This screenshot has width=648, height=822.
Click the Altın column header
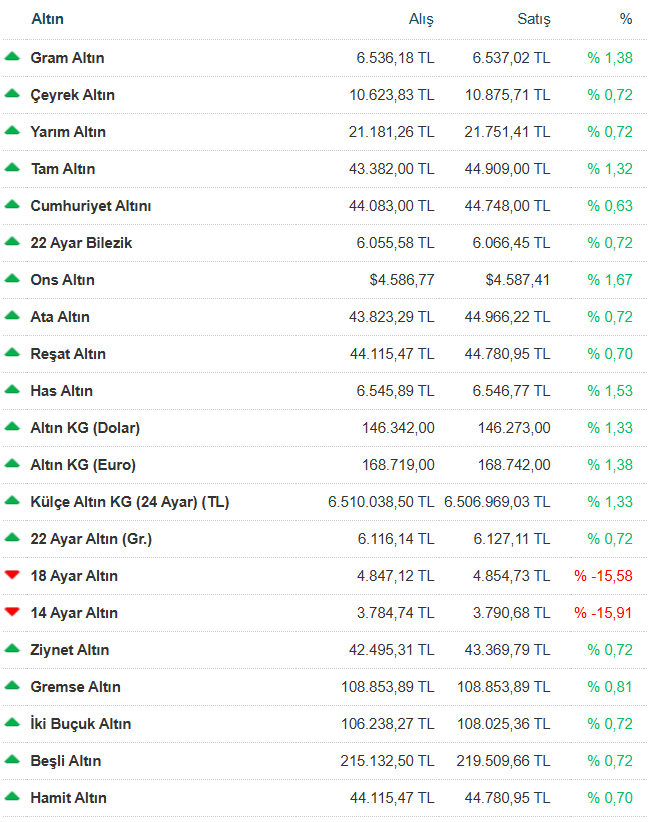47,19
